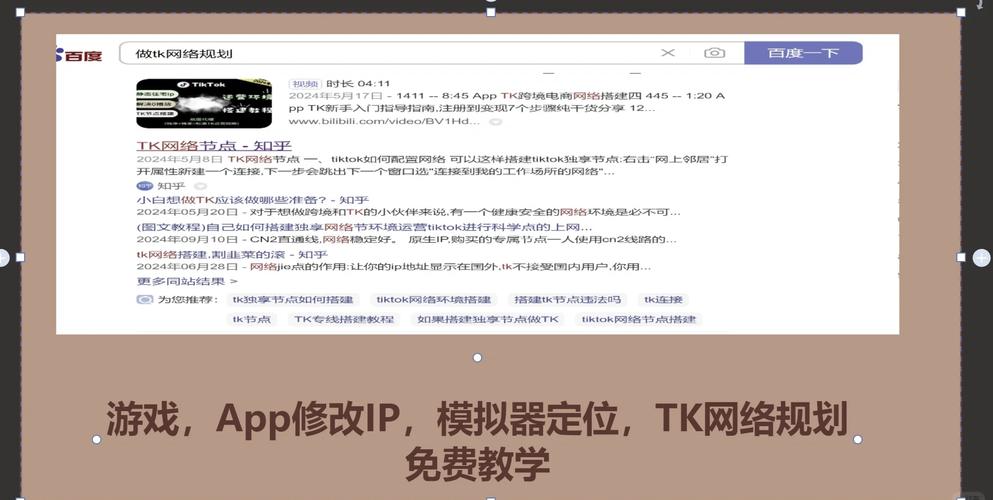
Task: Open the camera image-search icon
Action: point(714,53)
